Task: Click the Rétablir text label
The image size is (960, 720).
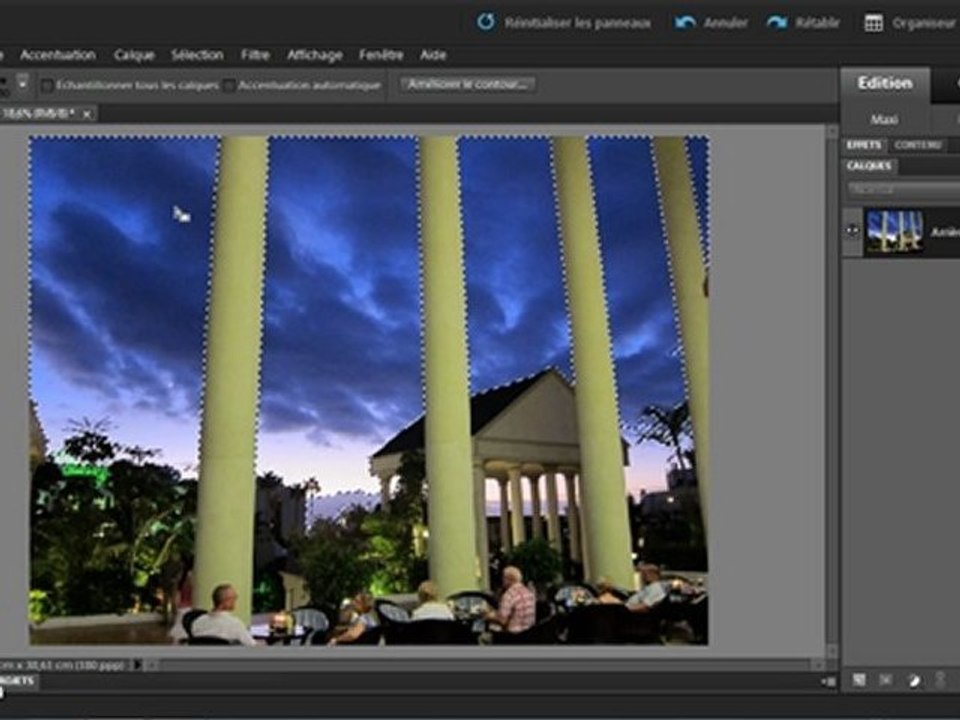Action: pos(817,23)
